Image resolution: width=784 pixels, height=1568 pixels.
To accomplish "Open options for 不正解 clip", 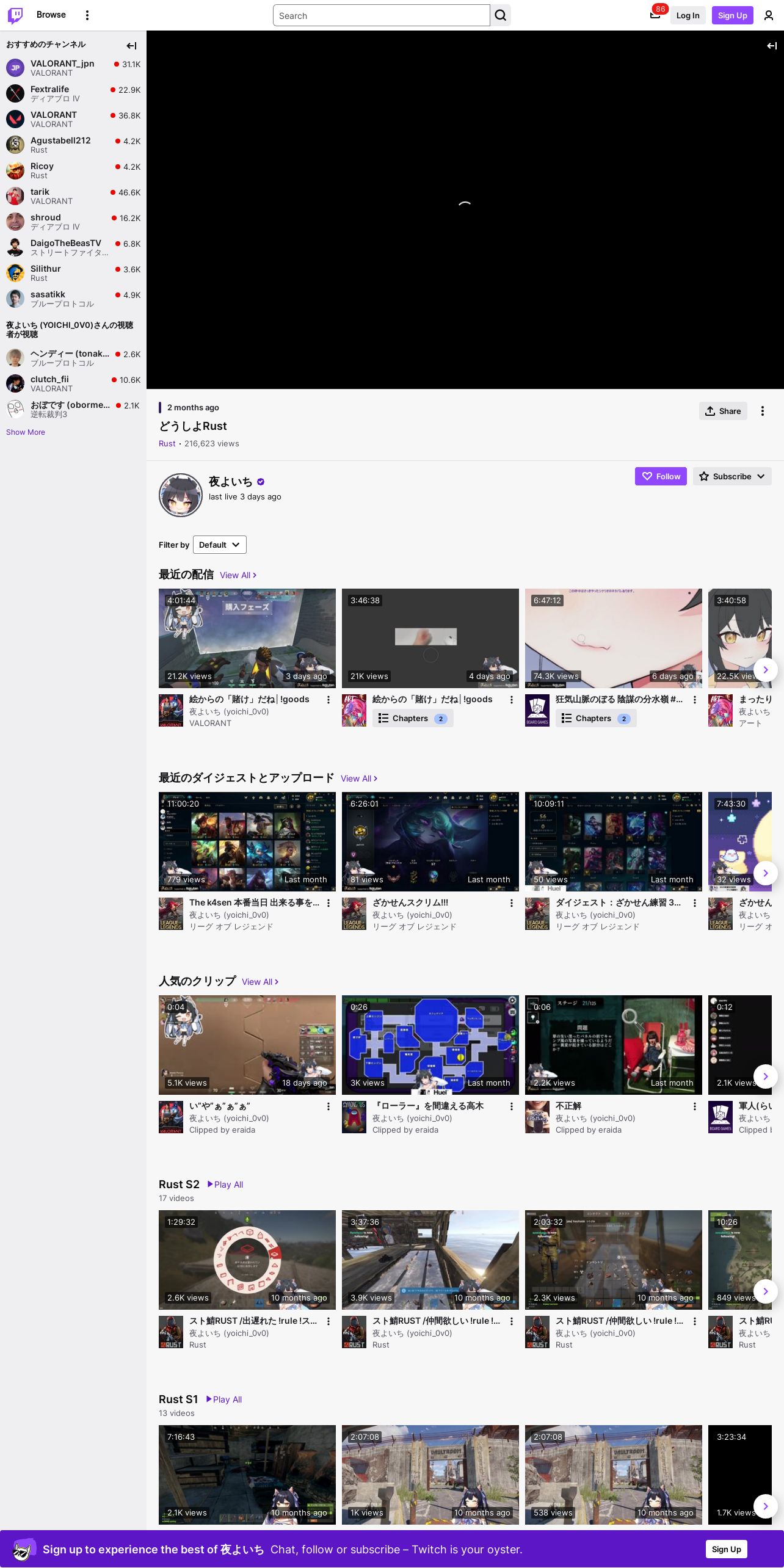I will pos(695,1106).
